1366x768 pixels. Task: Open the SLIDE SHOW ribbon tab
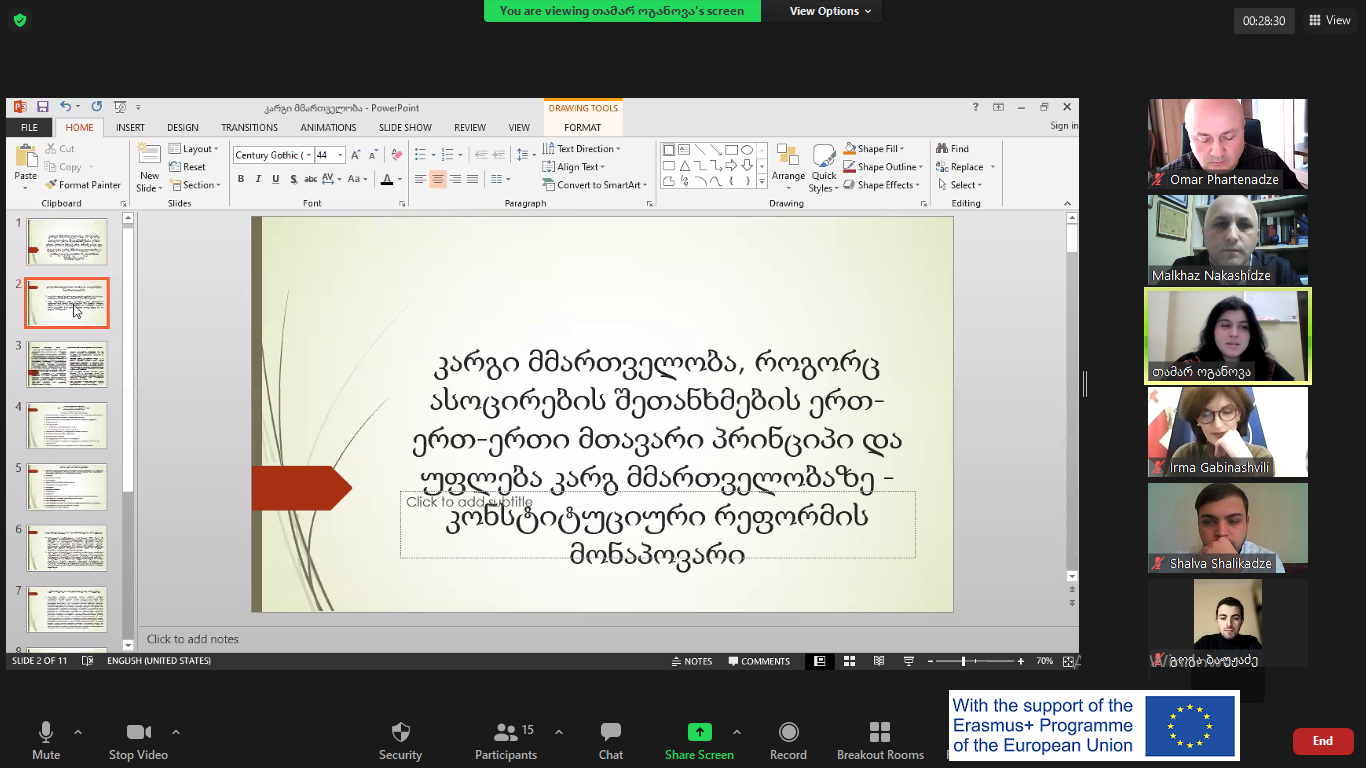tap(405, 128)
